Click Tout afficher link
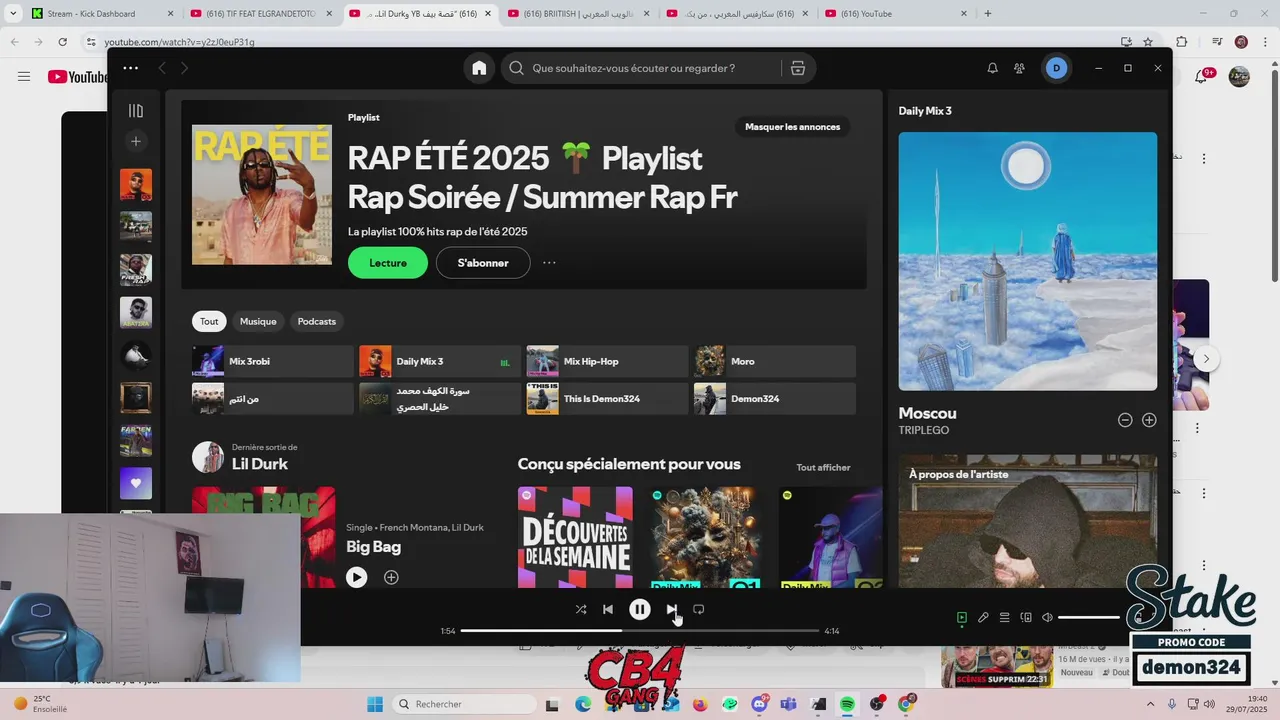1280x720 pixels. click(x=823, y=467)
